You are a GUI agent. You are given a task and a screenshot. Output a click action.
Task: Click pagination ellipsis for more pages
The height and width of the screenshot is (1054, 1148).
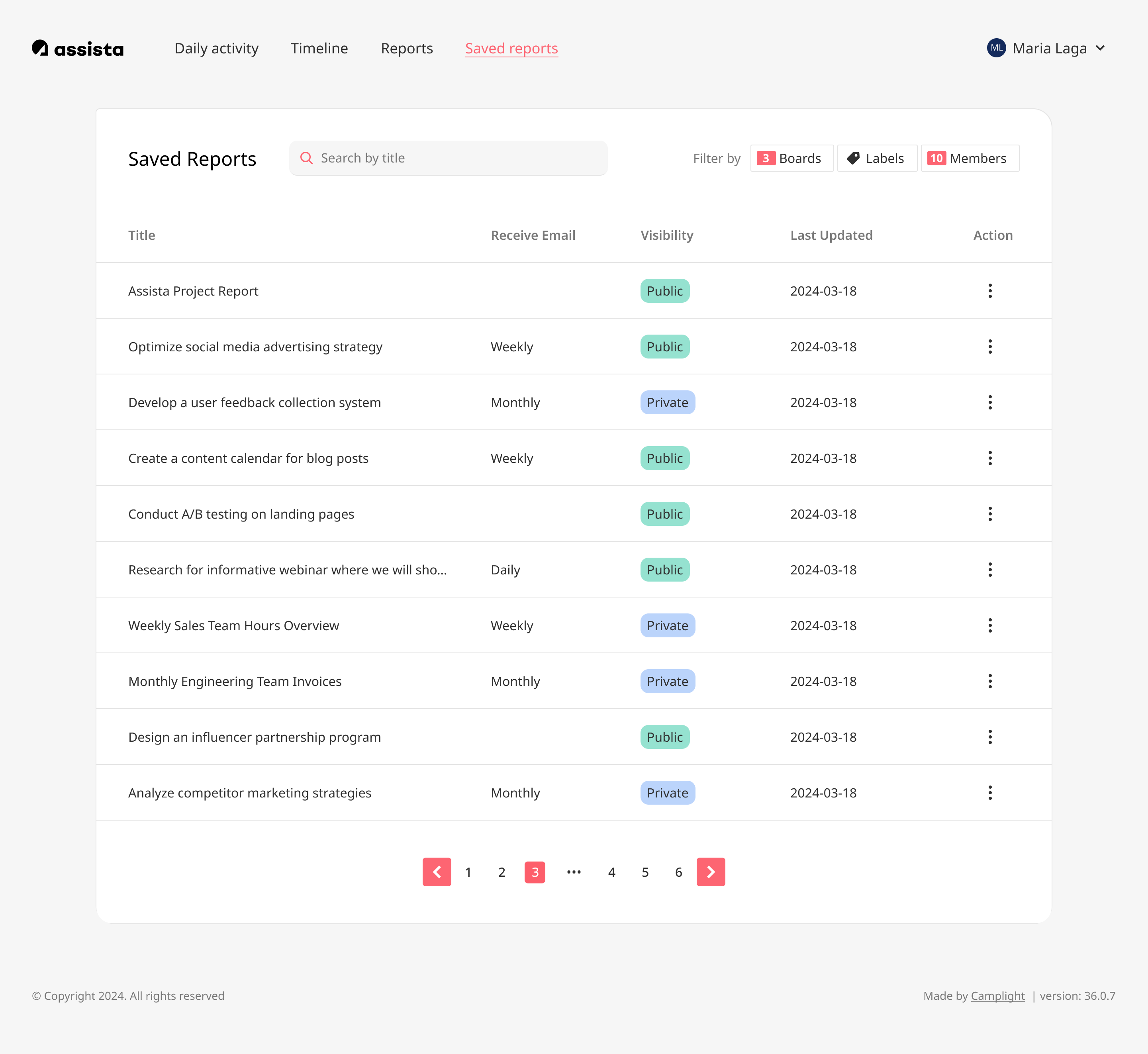coord(574,872)
